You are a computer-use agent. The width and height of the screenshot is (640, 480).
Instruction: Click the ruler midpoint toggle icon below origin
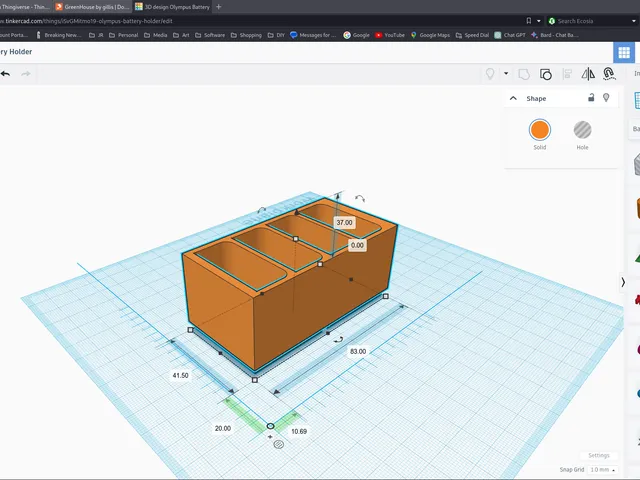(279, 444)
